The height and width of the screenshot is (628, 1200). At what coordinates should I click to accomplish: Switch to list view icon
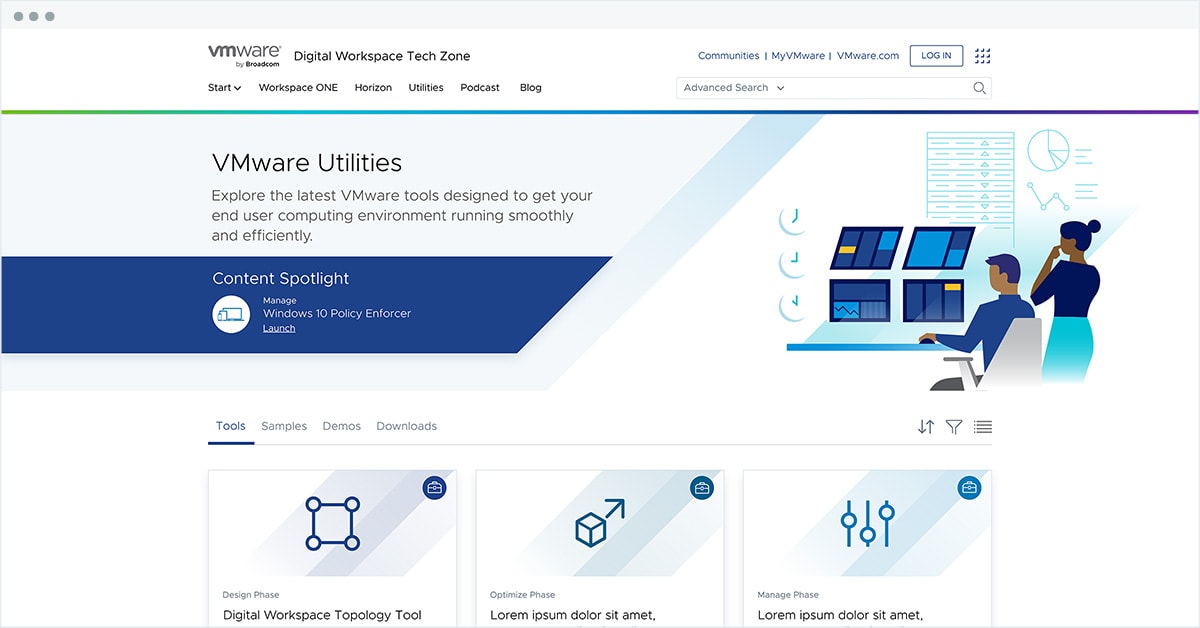982,427
